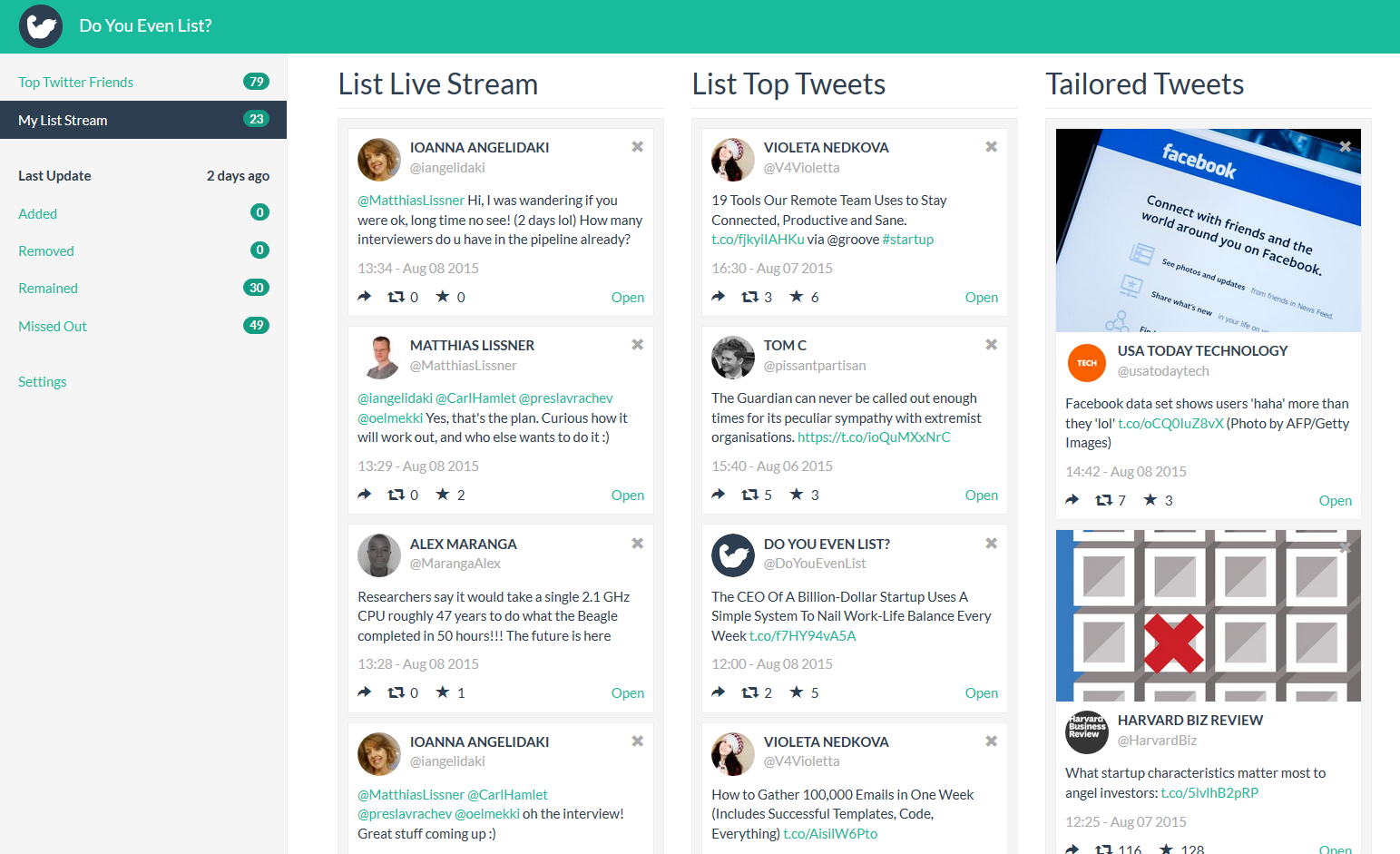Dismiss Violeta Nedkova's top tweet with the X
1400x854 pixels.
pyautogui.click(x=991, y=145)
